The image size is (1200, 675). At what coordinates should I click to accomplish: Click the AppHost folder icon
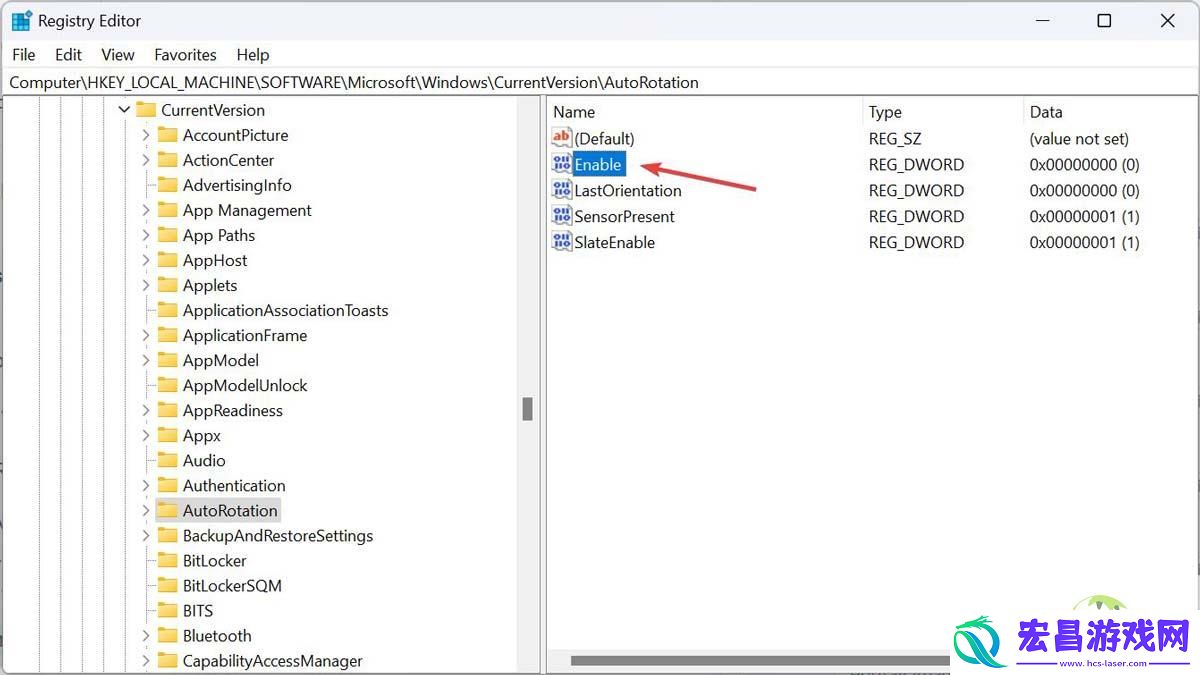(167, 260)
